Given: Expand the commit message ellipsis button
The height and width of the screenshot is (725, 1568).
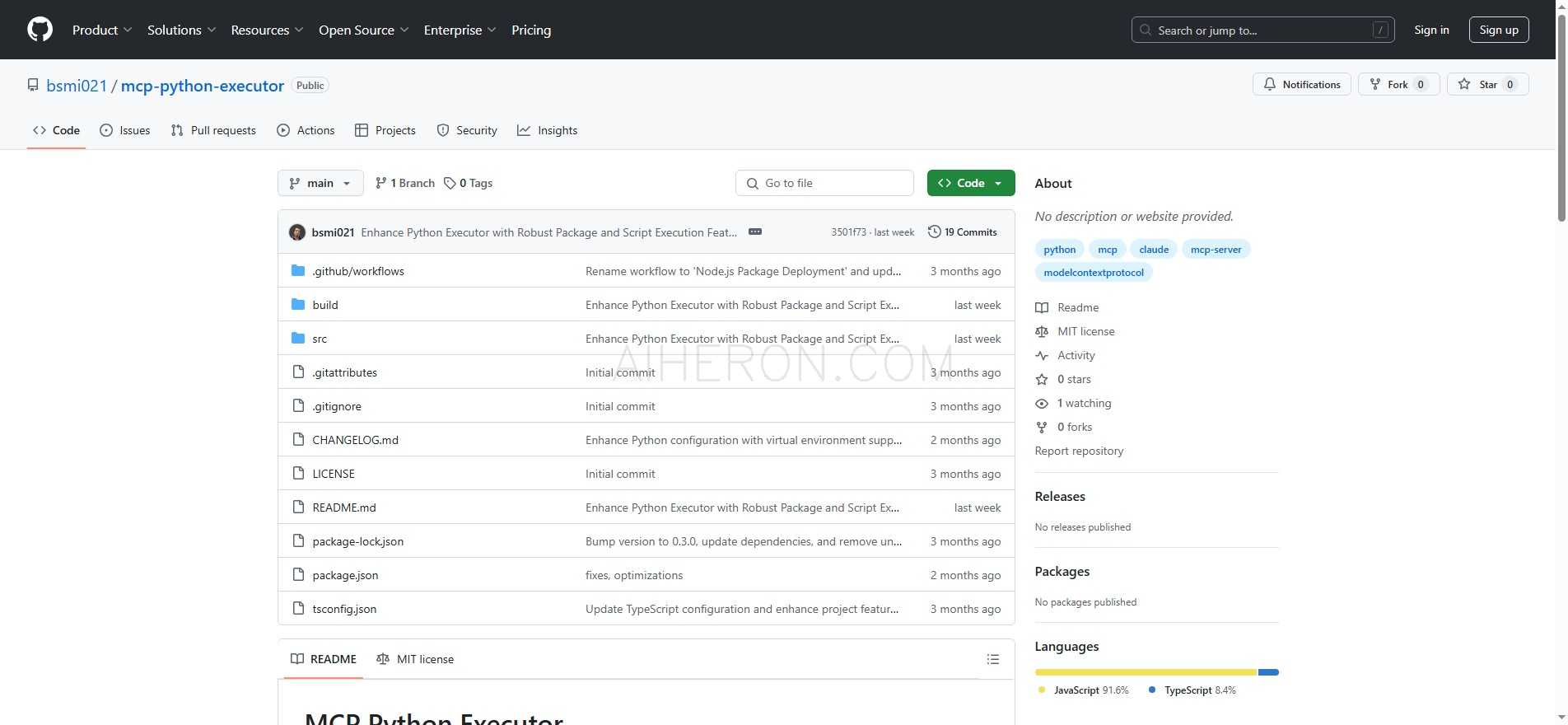Looking at the screenshot, I should pos(754,232).
